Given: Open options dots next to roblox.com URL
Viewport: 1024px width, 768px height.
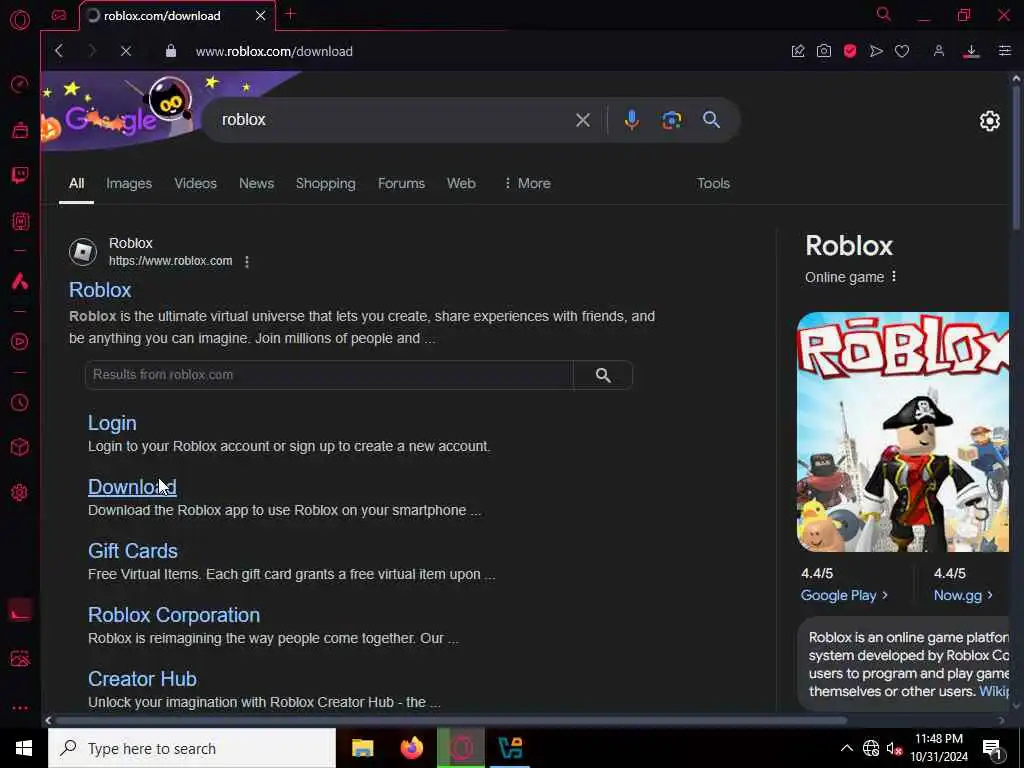Looking at the screenshot, I should coord(247,261).
